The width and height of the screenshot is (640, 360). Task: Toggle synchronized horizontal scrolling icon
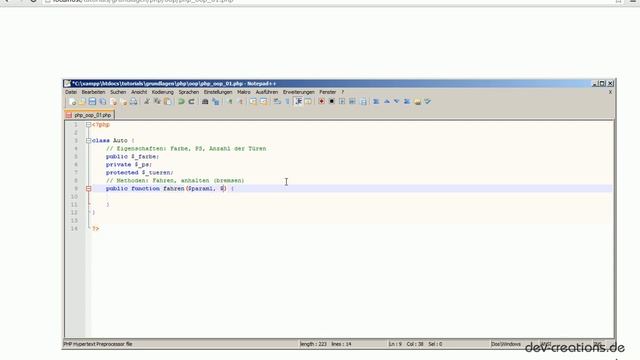[264, 102]
